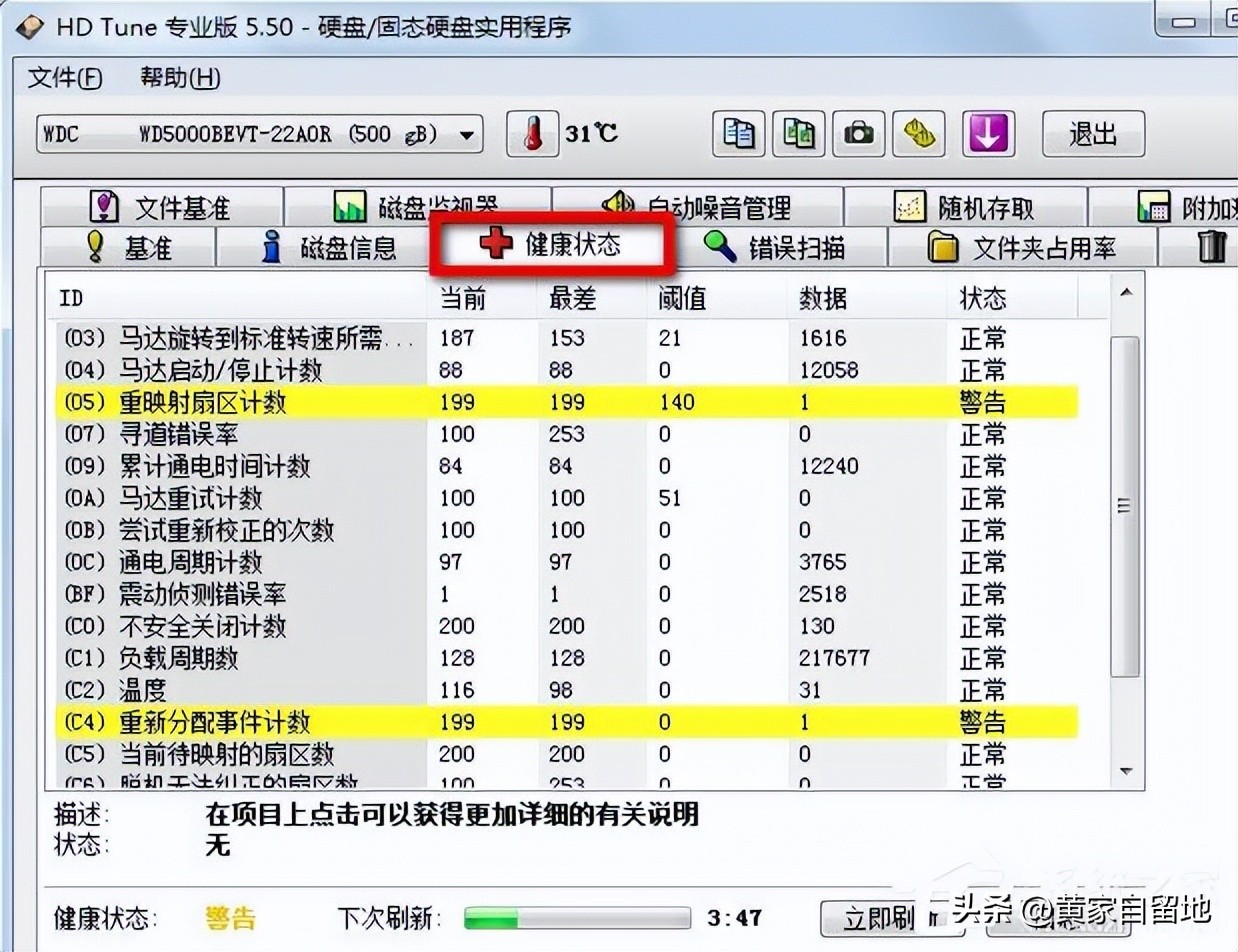Click the camera screenshot capture icon
This screenshot has height=952, width=1238.
[x=859, y=133]
